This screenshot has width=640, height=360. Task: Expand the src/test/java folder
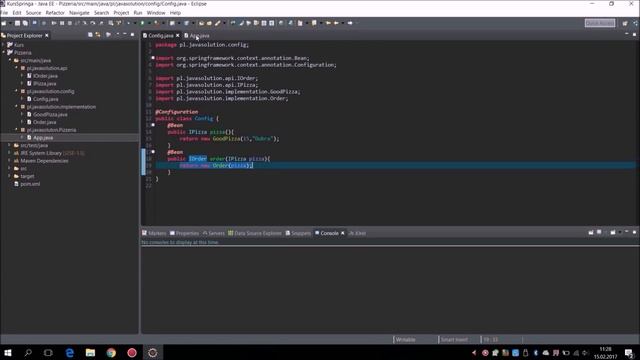(10, 145)
